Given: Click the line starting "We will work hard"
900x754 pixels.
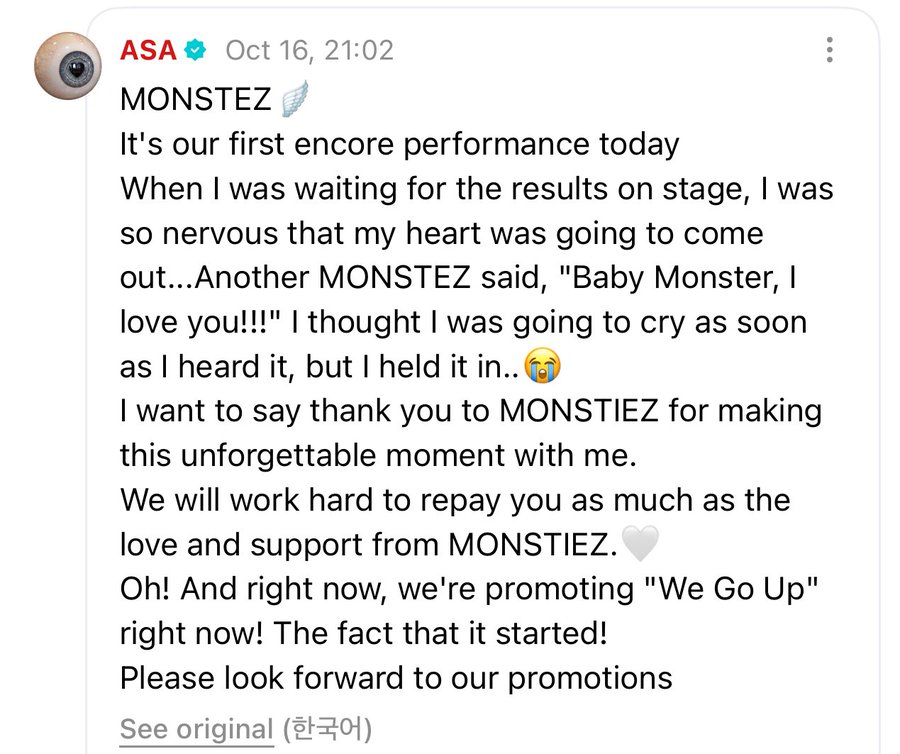Looking at the screenshot, I should (x=455, y=500).
